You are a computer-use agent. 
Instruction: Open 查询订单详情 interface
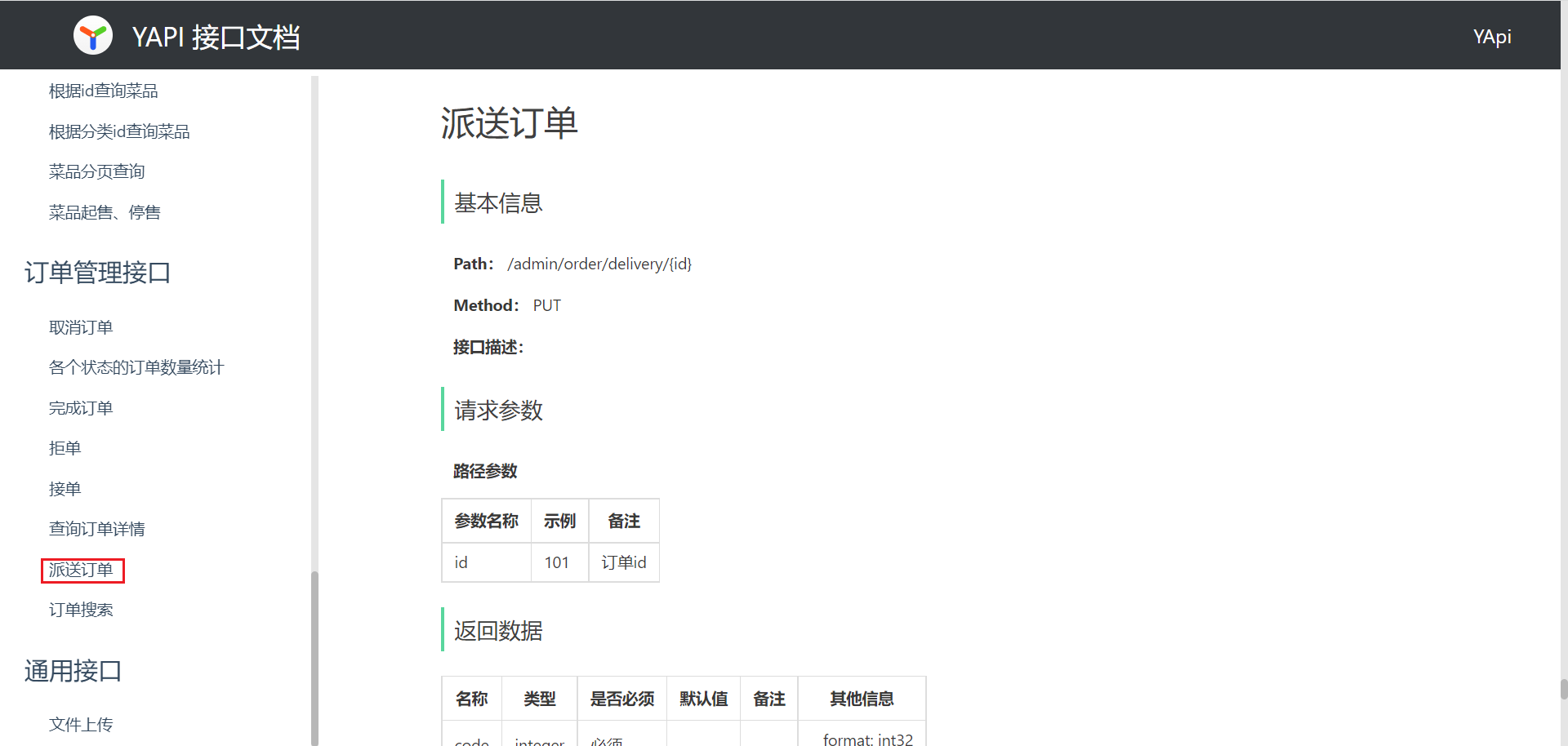(96, 529)
